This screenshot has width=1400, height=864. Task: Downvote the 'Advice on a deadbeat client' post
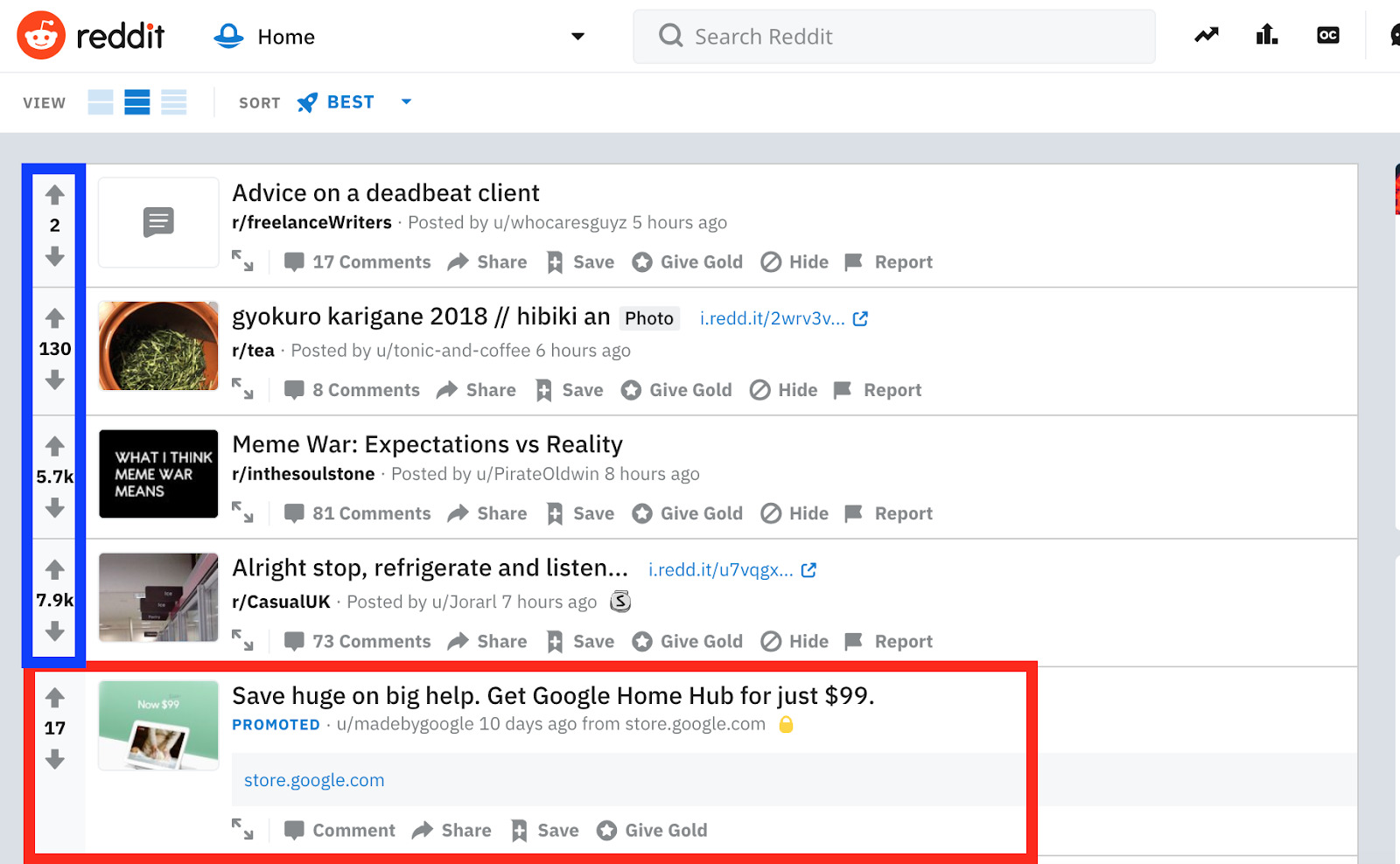55,256
